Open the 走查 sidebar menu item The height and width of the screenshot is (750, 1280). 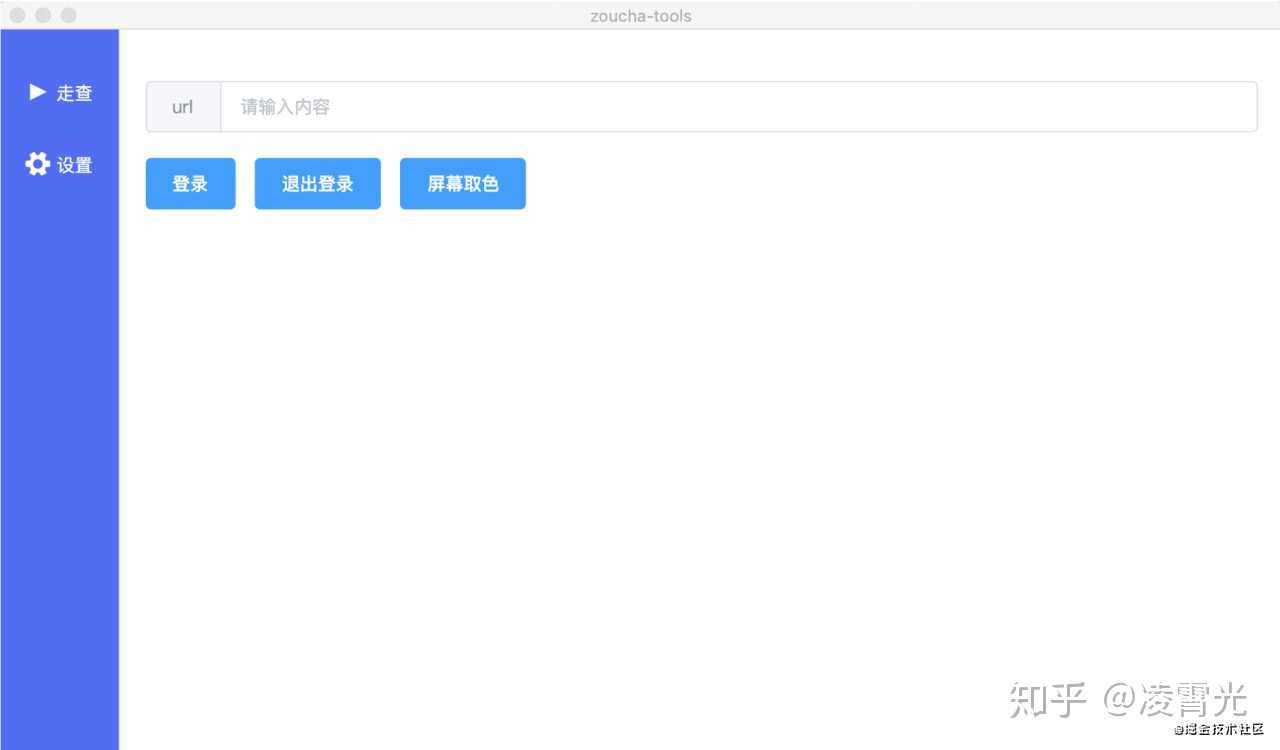coord(60,93)
